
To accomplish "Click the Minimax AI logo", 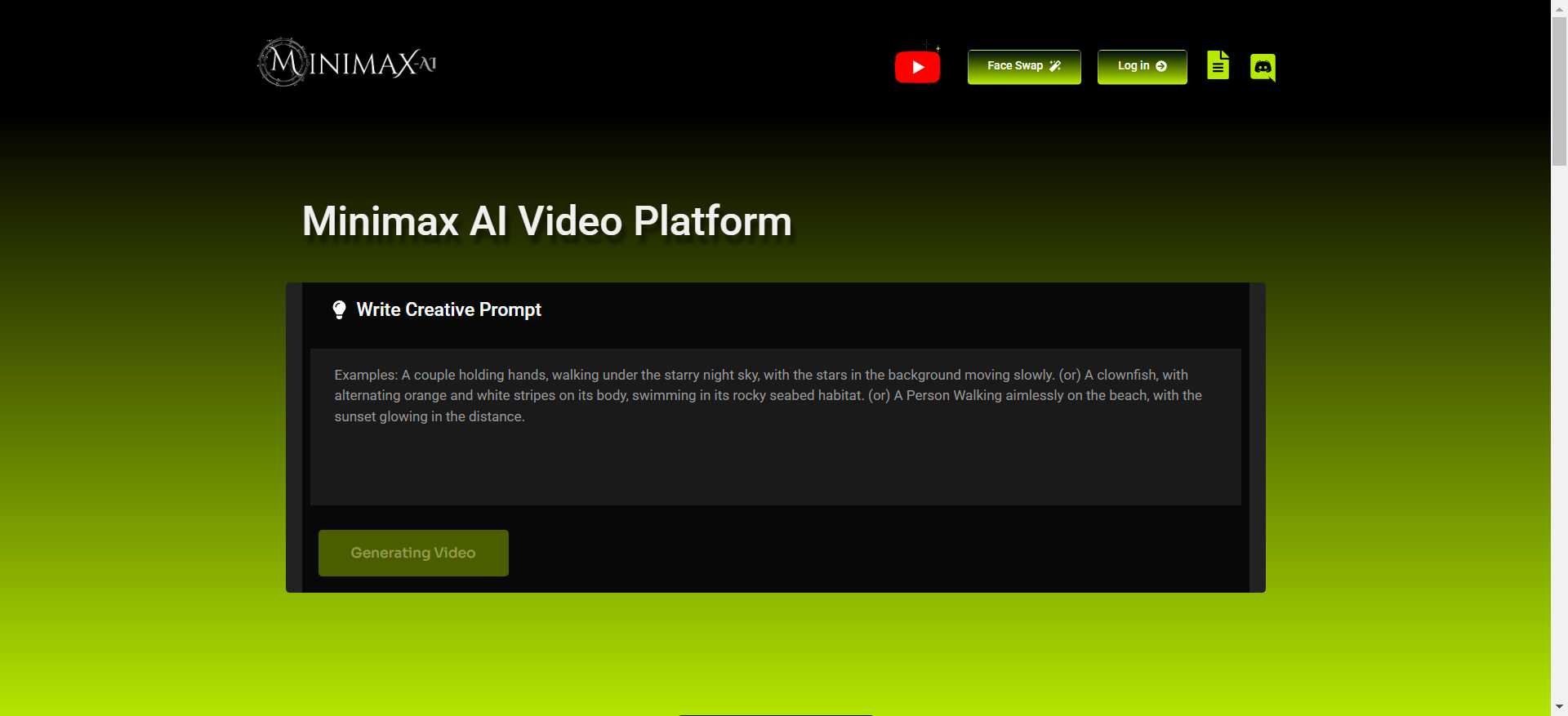I will [347, 62].
